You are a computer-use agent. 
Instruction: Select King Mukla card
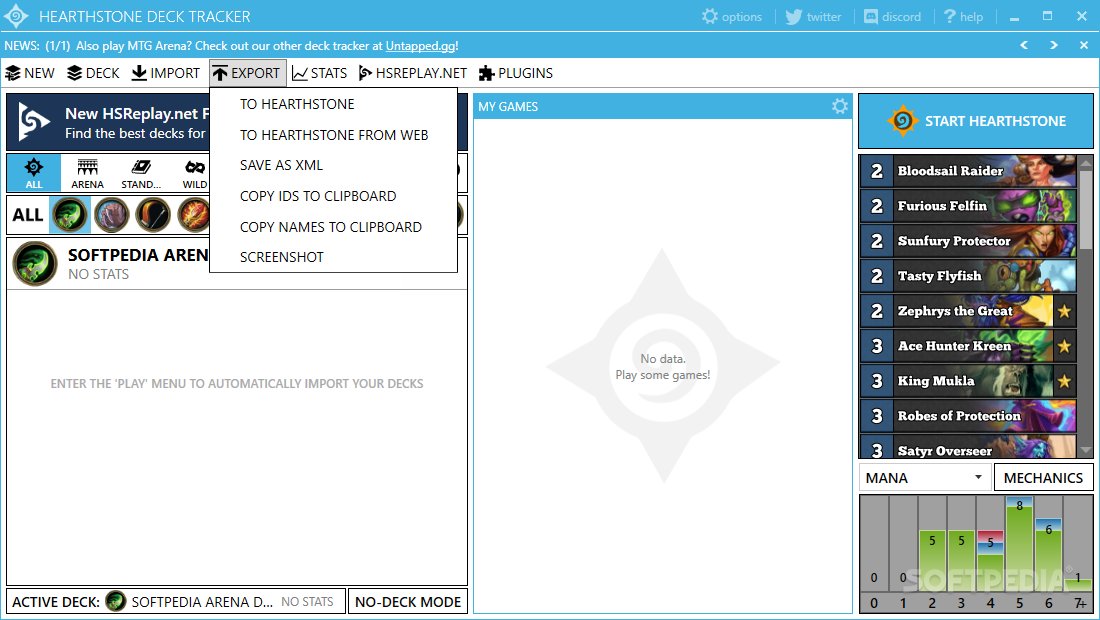point(968,381)
